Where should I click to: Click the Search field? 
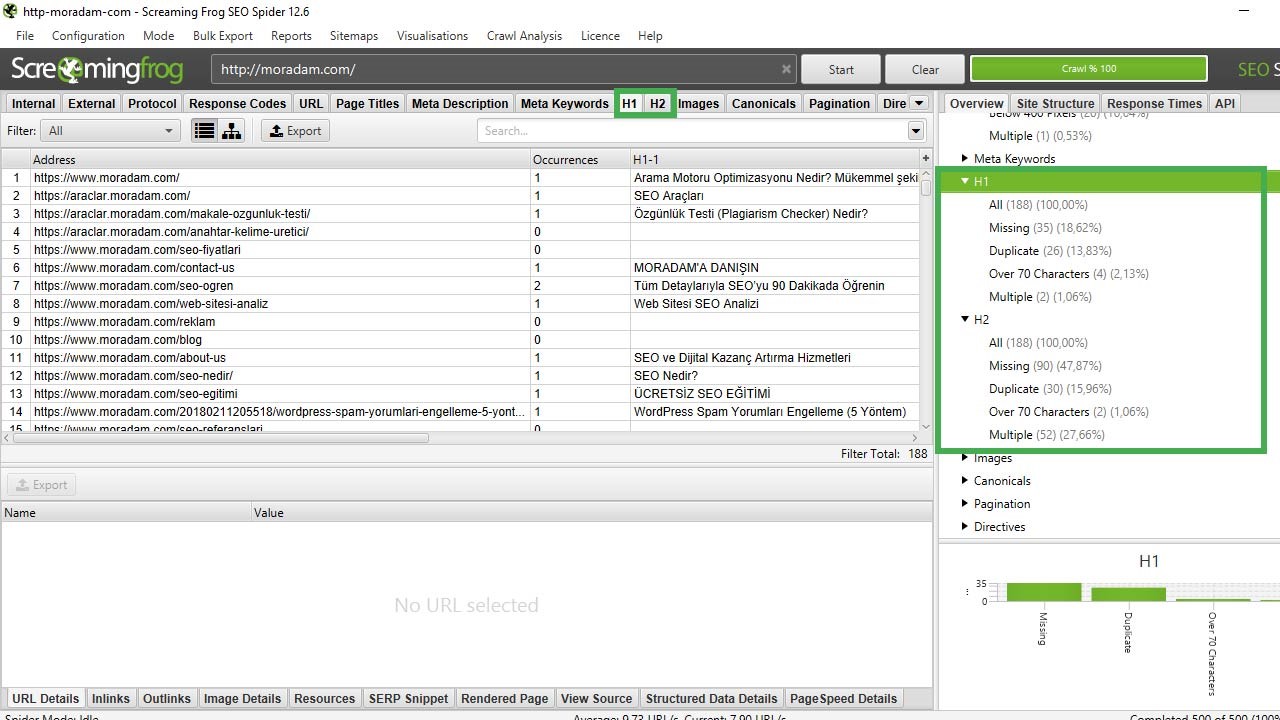tap(692, 131)
